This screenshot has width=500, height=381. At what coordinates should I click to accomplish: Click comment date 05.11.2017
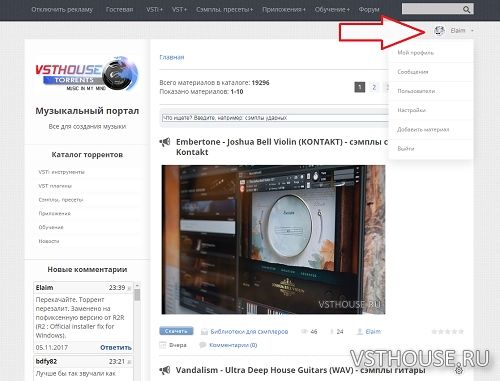(52, 347)
